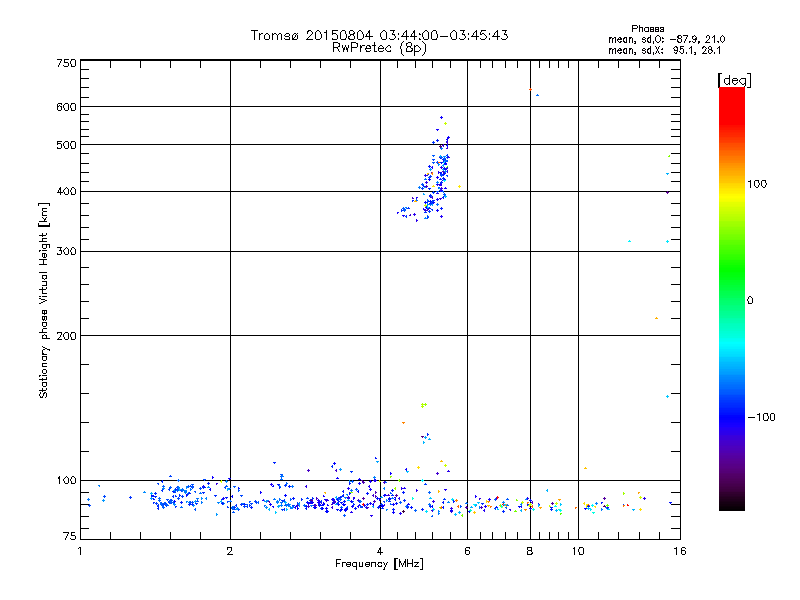The height and width of the screenshot is (600, 800).
Task: Click the 'Stationary phase Virtual Height [km]' y-axis label
Action: (x=44, y=300)
